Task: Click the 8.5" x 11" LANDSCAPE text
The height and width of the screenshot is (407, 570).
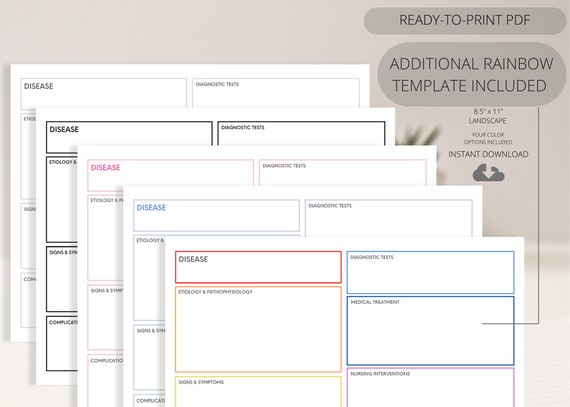Action: 487,116
